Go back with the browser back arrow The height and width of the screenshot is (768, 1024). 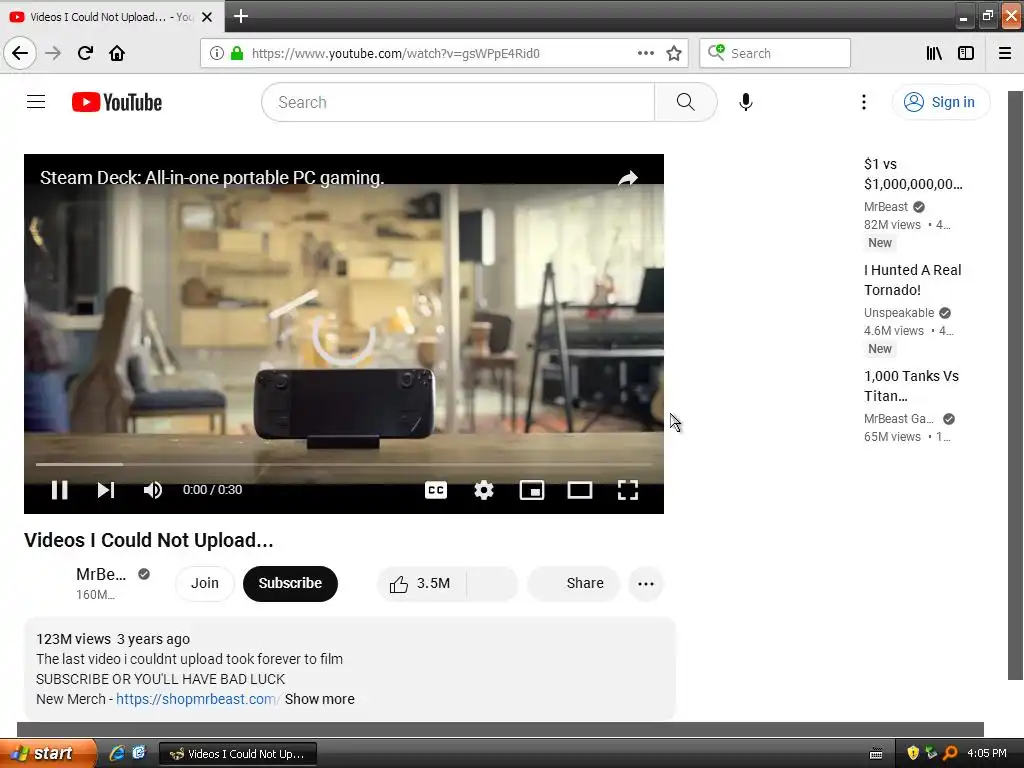click(20, 53)
